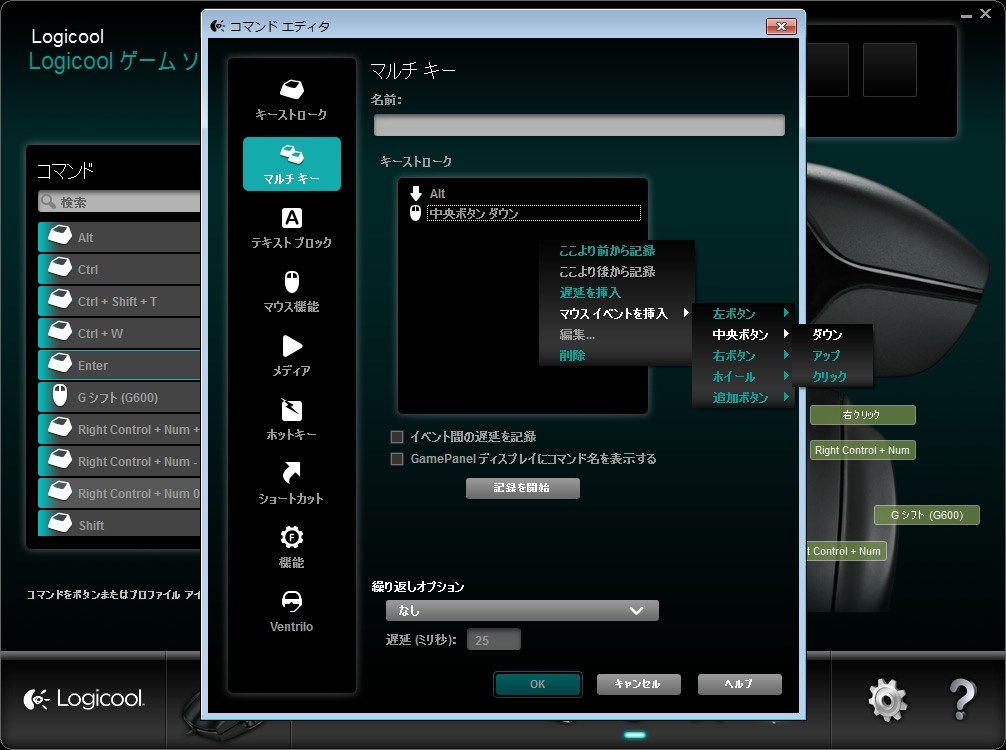The image size is (1006, 750).
Task: Click the Alt command key icon
Action: (60, 235)
